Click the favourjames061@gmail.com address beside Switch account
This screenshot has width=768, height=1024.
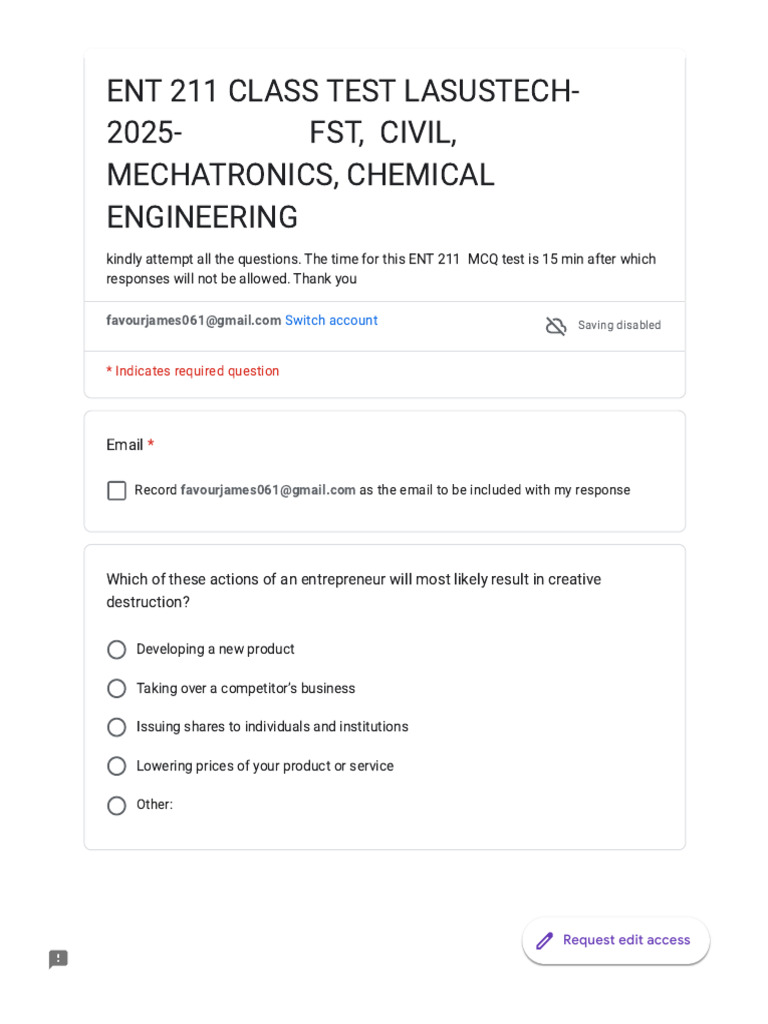(193, 320)
